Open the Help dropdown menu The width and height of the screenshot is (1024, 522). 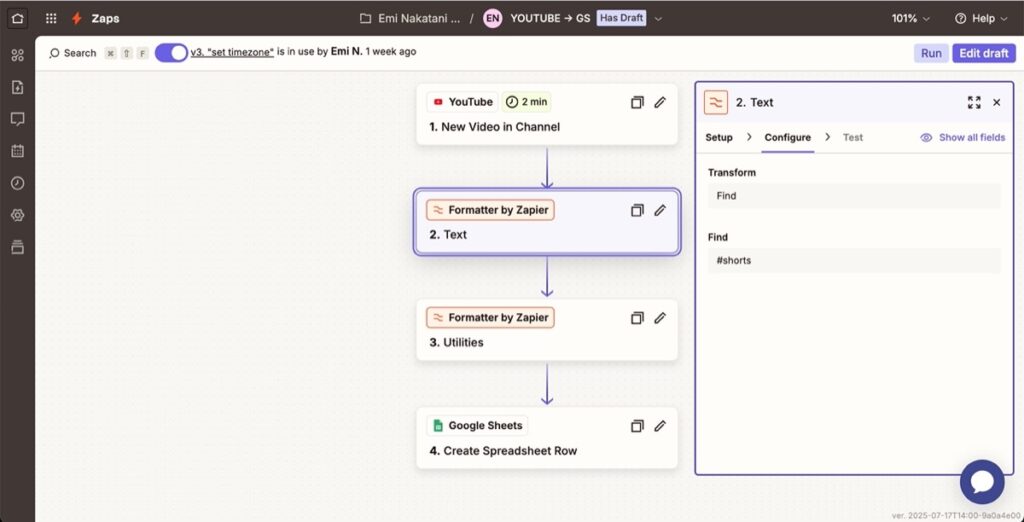pyautogui.click(x=982, y=18)
